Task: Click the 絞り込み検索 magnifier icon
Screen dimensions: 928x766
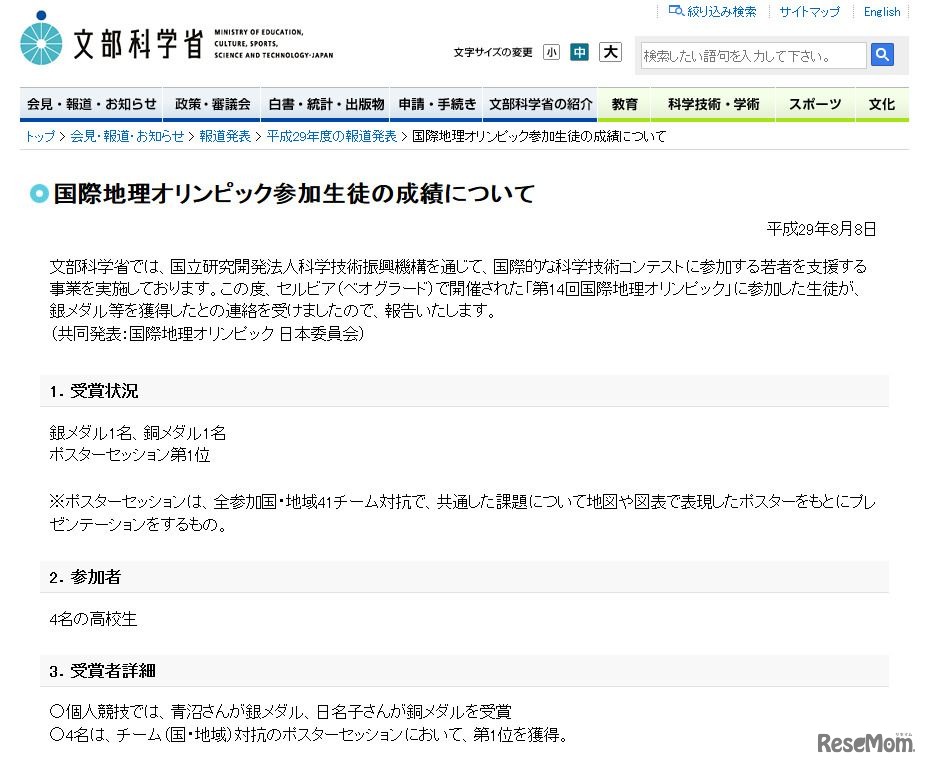Action: click(676, 10)
